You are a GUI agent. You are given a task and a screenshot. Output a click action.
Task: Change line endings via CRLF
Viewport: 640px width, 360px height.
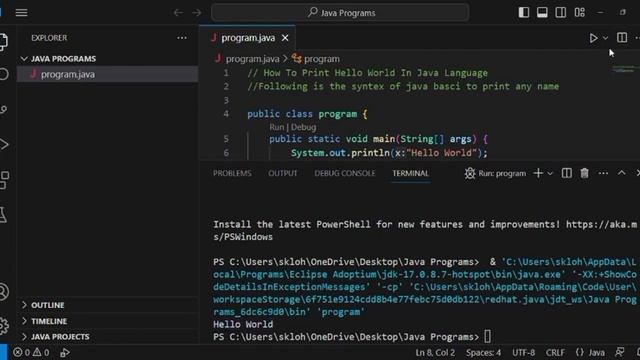pyautogui.click(x=556, y=352)
